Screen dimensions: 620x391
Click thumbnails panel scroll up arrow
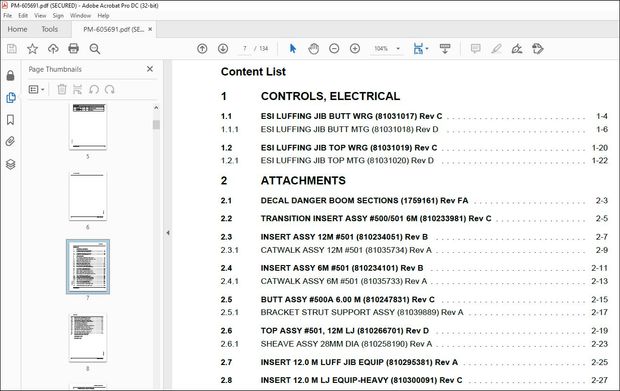point(156,108)
